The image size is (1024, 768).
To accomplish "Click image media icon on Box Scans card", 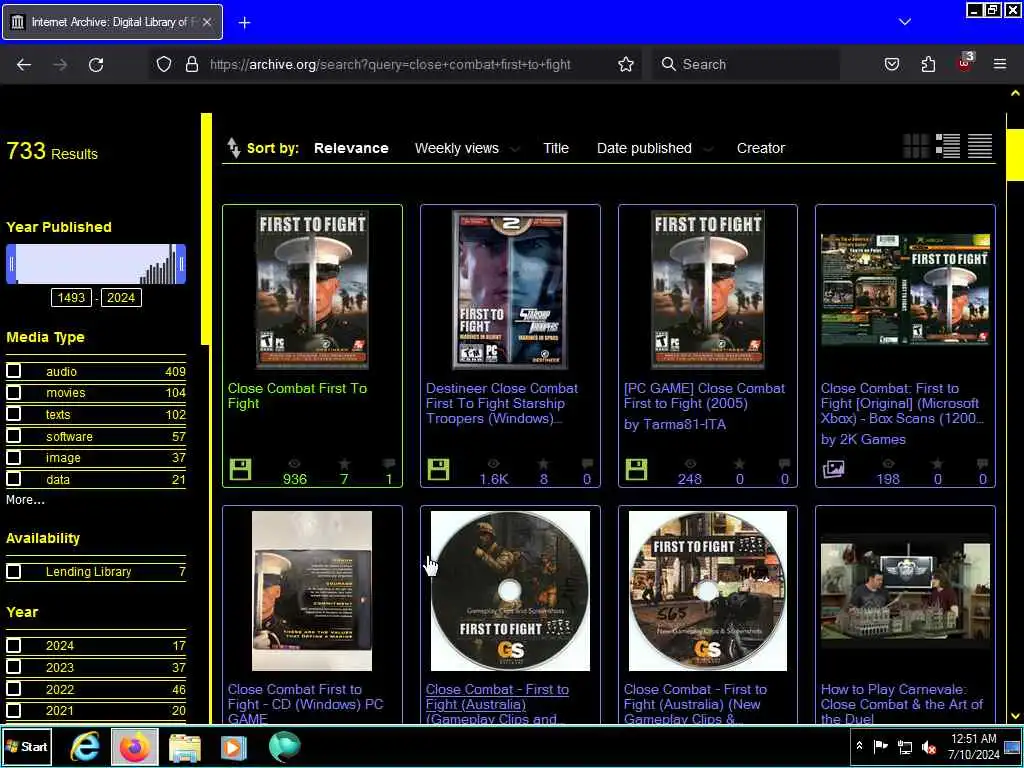I will coord(833,469).
